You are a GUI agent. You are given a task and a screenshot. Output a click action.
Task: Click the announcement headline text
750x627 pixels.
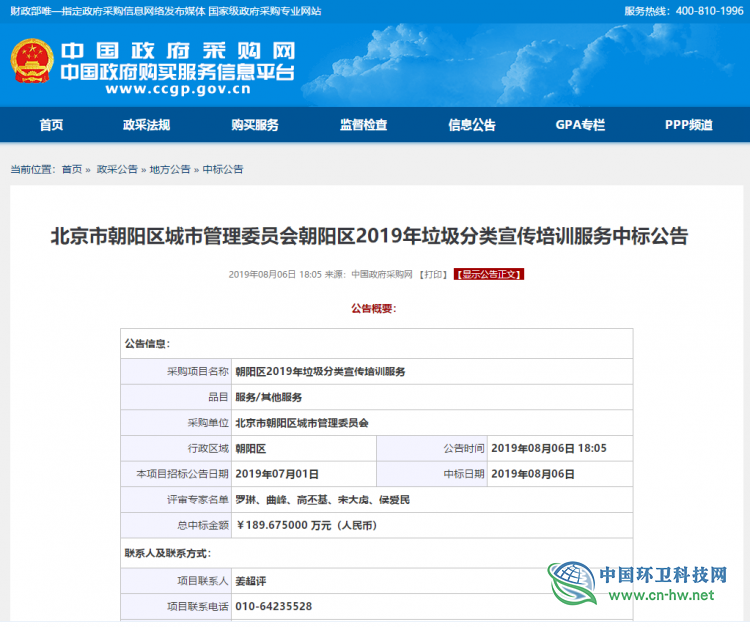[x=369, y=236]
